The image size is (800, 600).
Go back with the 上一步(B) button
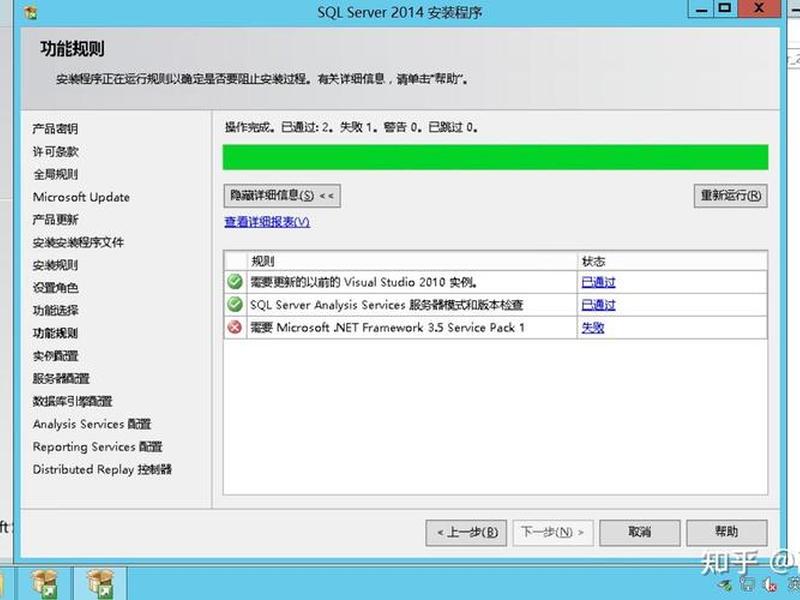(466, 533)
